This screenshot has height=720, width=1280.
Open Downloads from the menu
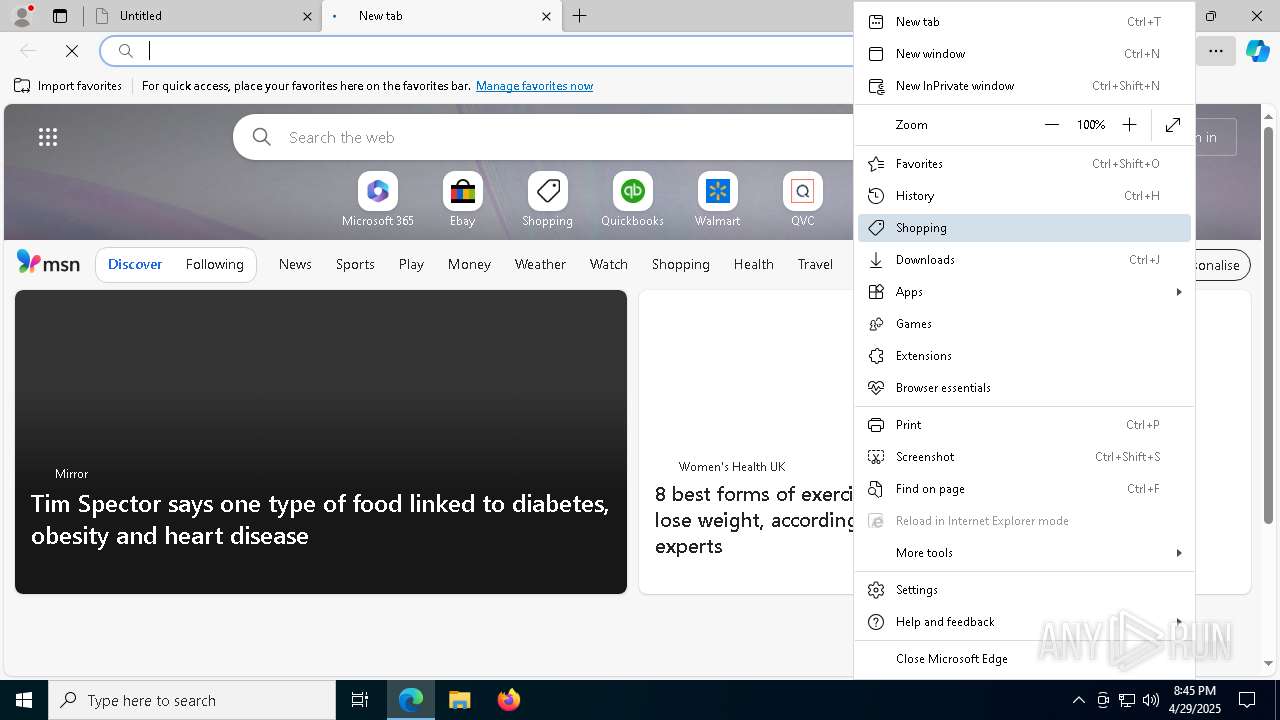tap(1024, 260)
